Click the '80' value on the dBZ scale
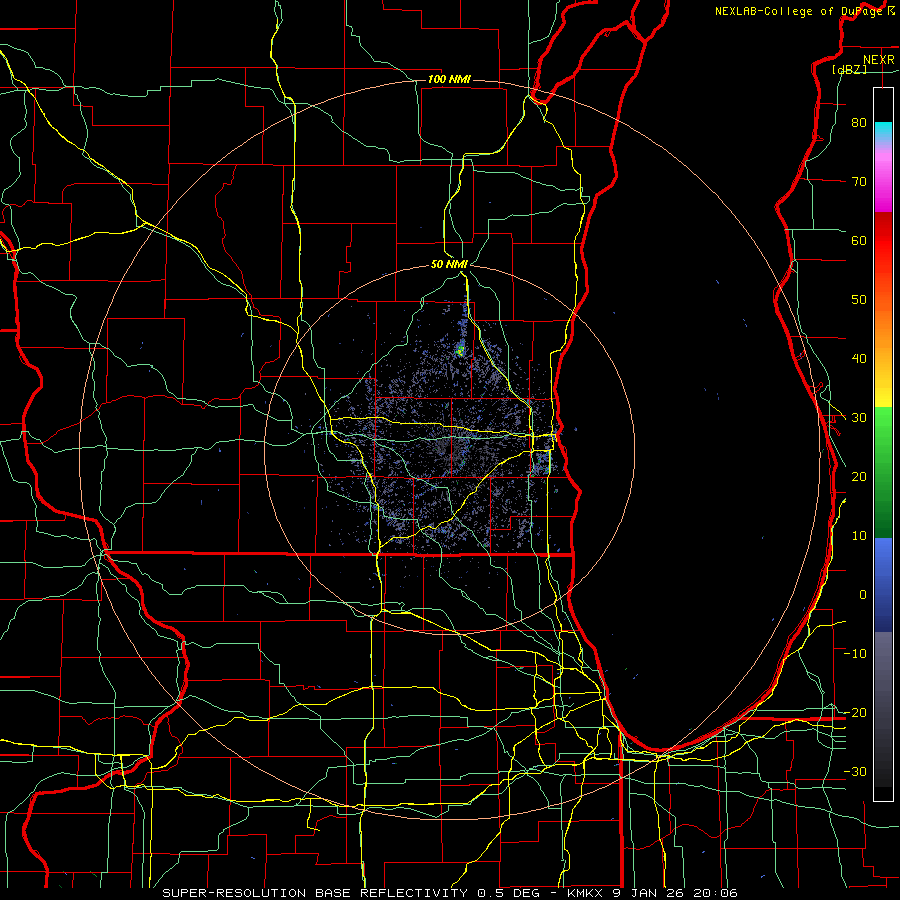Viewport: 900px width, 900px height. 859,122
